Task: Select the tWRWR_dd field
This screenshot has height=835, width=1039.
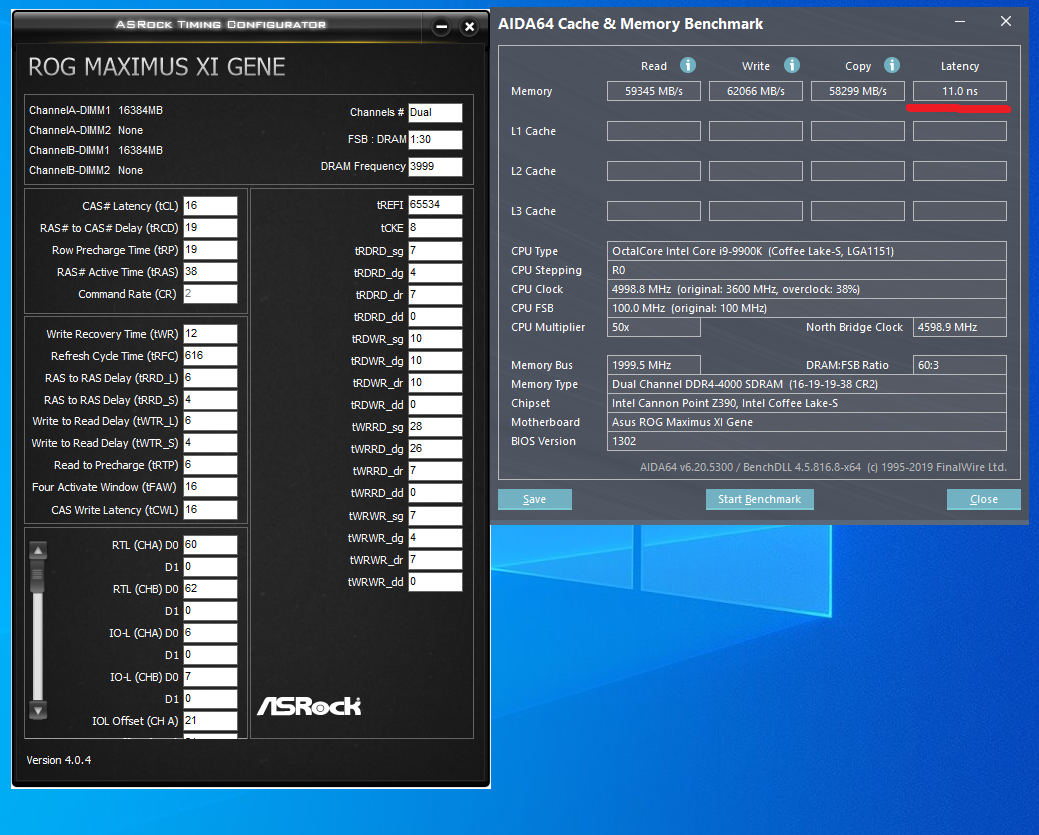Action: coord(435,582)
